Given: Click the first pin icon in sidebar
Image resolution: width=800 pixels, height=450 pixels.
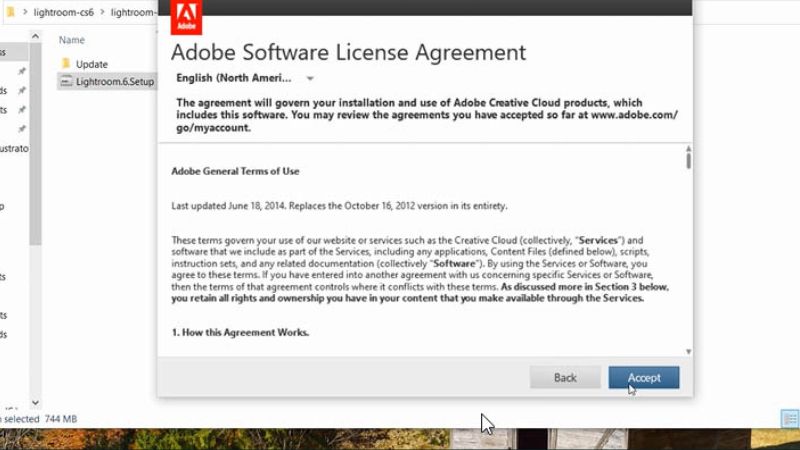Looking at the screenshot, I should click(x=22, y=72).
